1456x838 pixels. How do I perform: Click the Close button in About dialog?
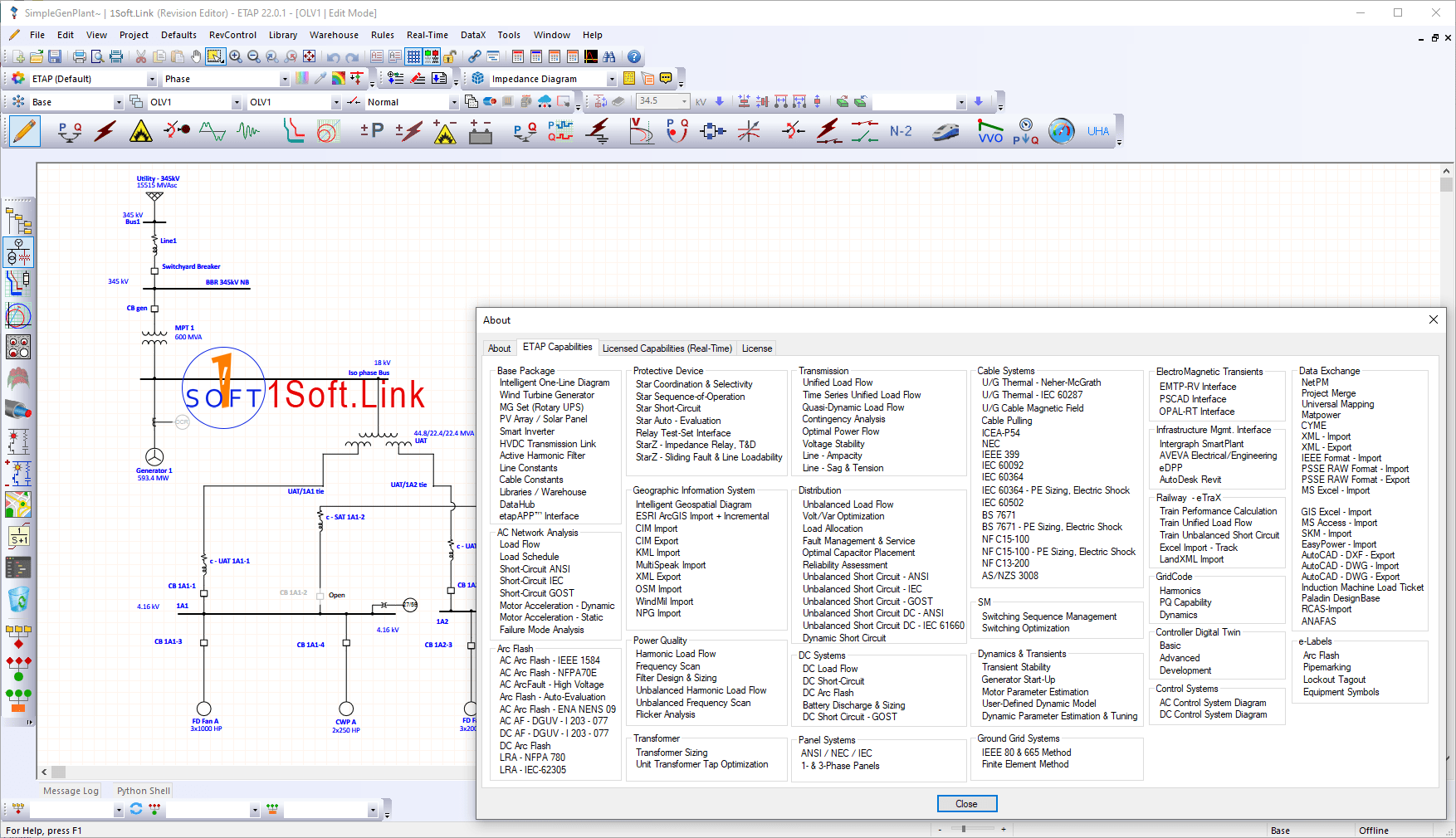click(967, 804)
